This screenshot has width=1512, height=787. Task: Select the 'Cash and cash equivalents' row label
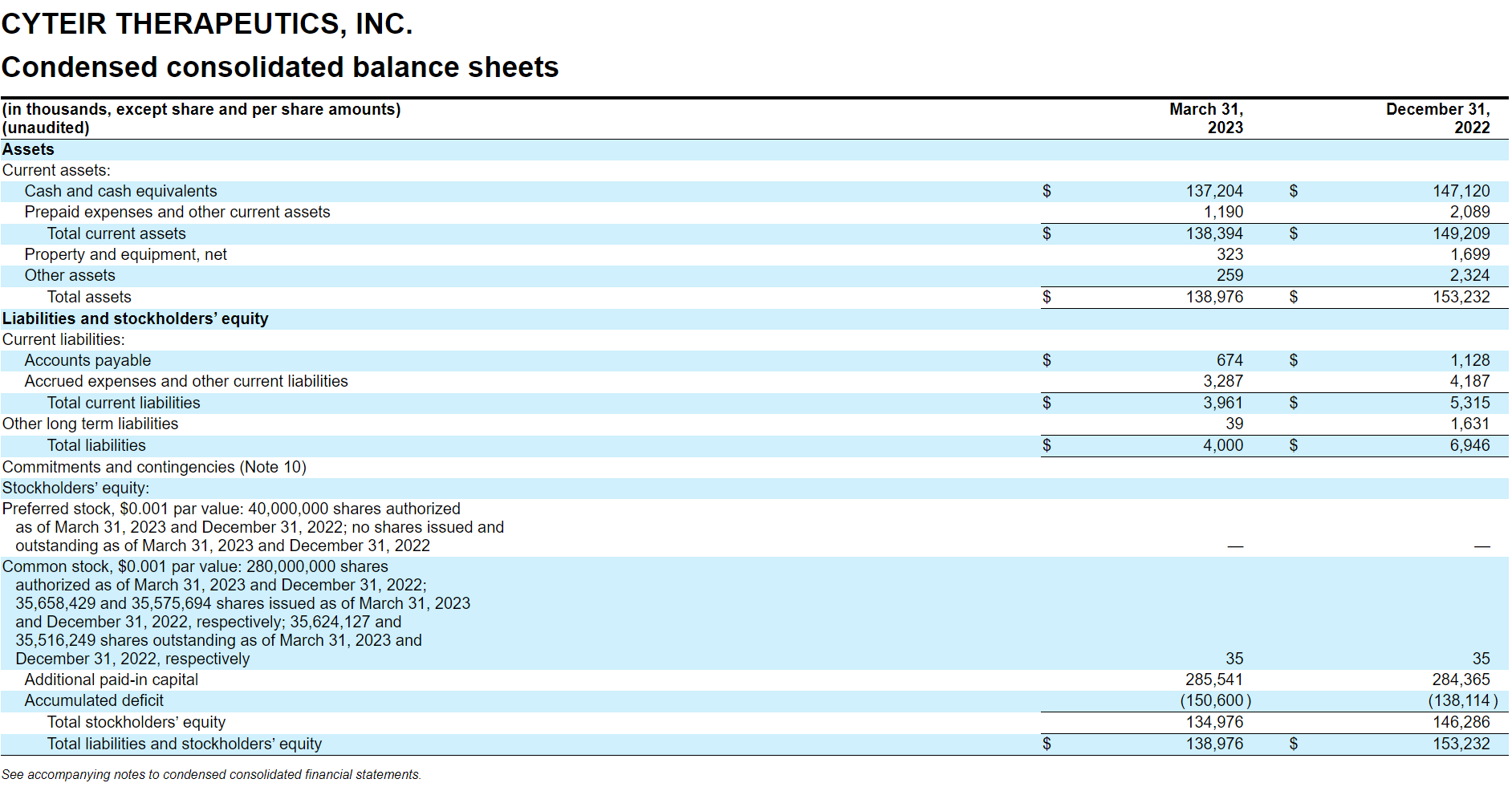[x=120, y=191]
